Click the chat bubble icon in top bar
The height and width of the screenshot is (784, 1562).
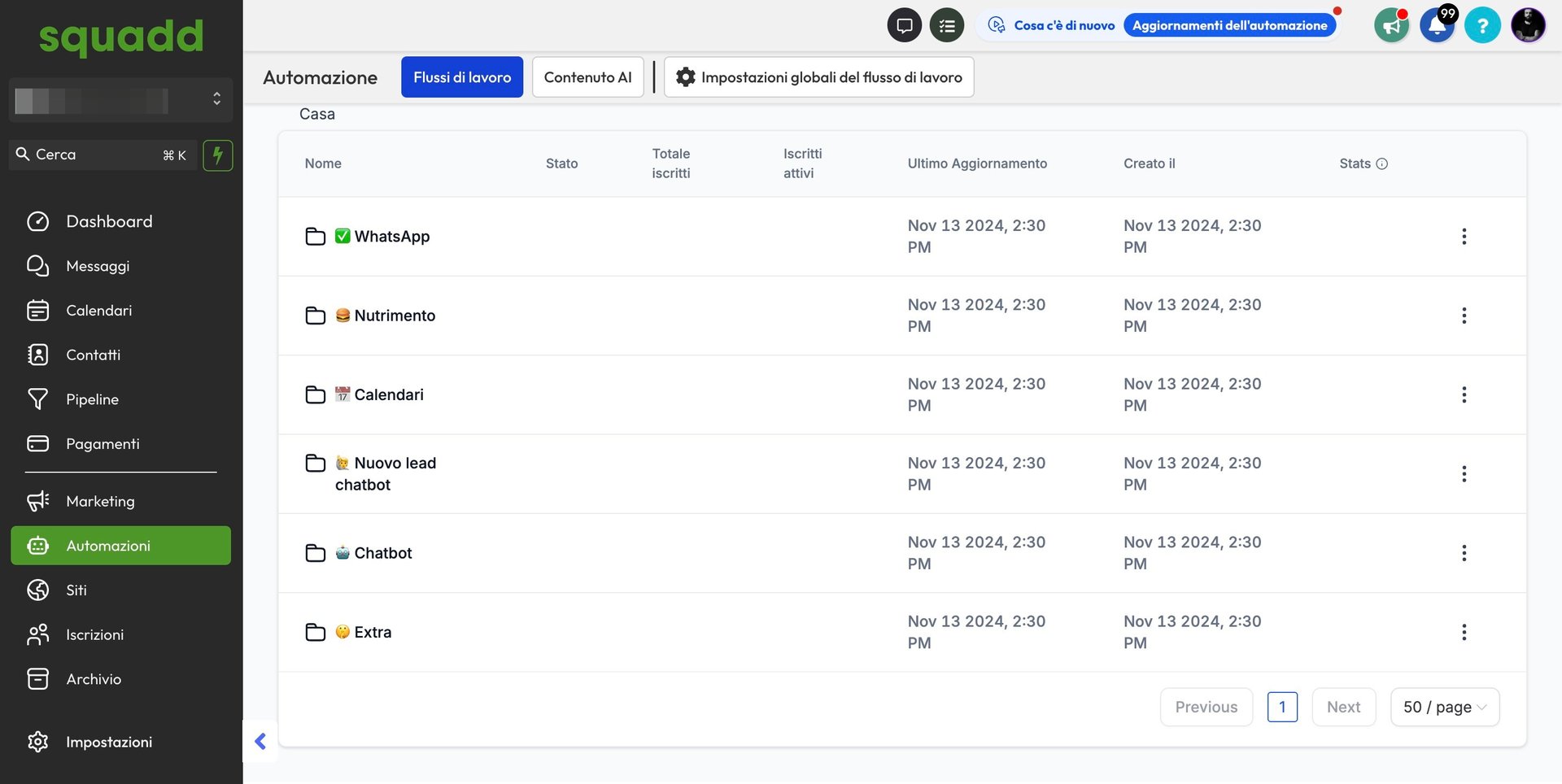tap(904, 25)
